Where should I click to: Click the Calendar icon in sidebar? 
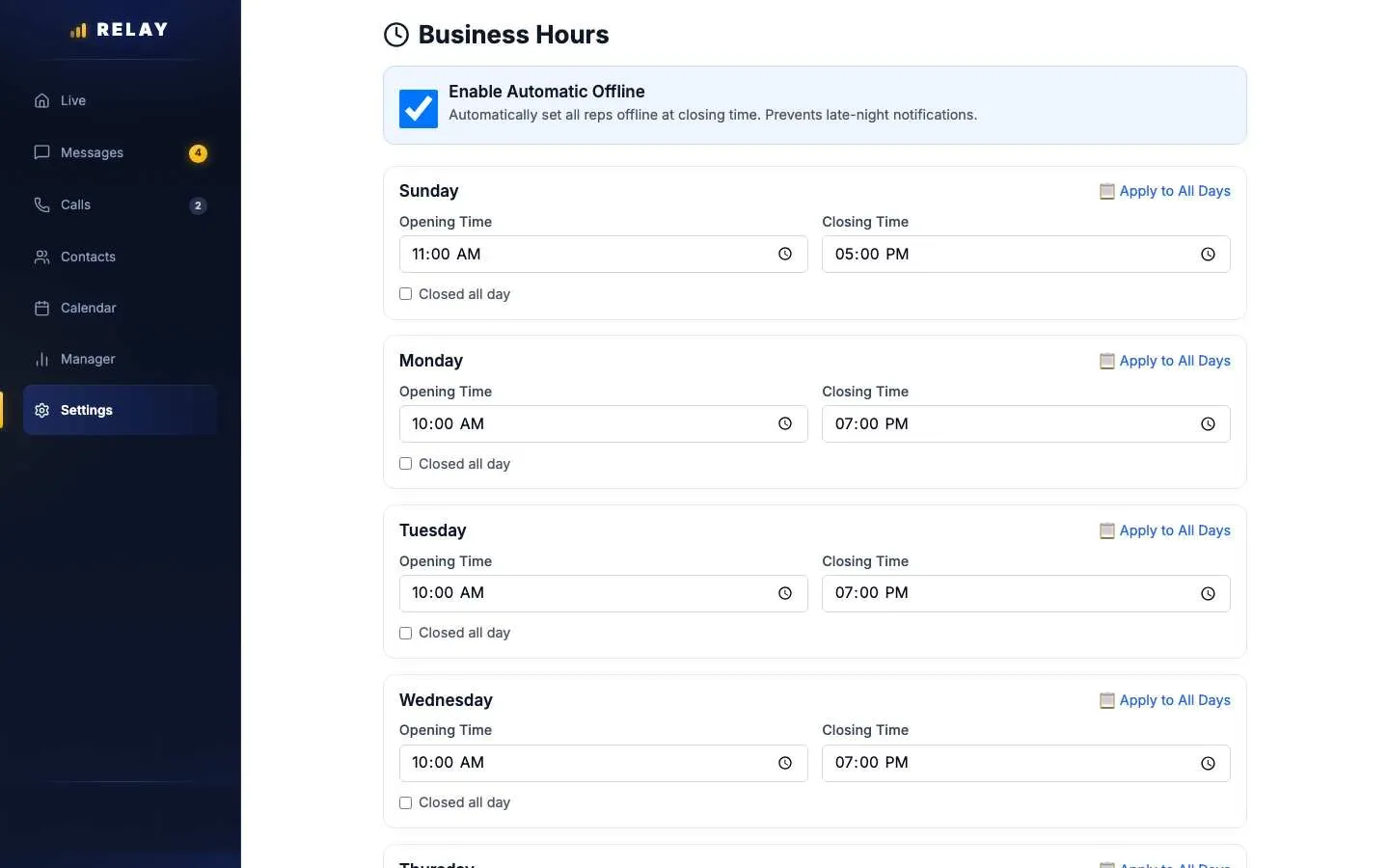click(x=41, y=308)
